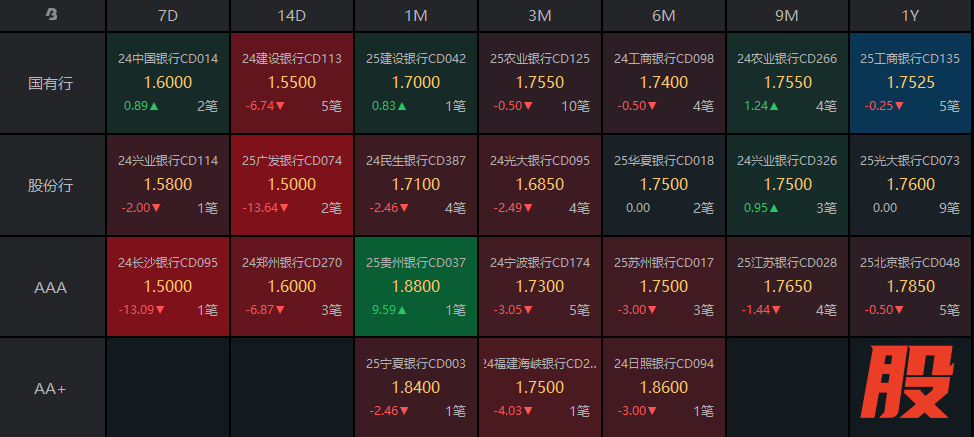Open the 24长沙银行CD095 quote cell

point(168,287)
